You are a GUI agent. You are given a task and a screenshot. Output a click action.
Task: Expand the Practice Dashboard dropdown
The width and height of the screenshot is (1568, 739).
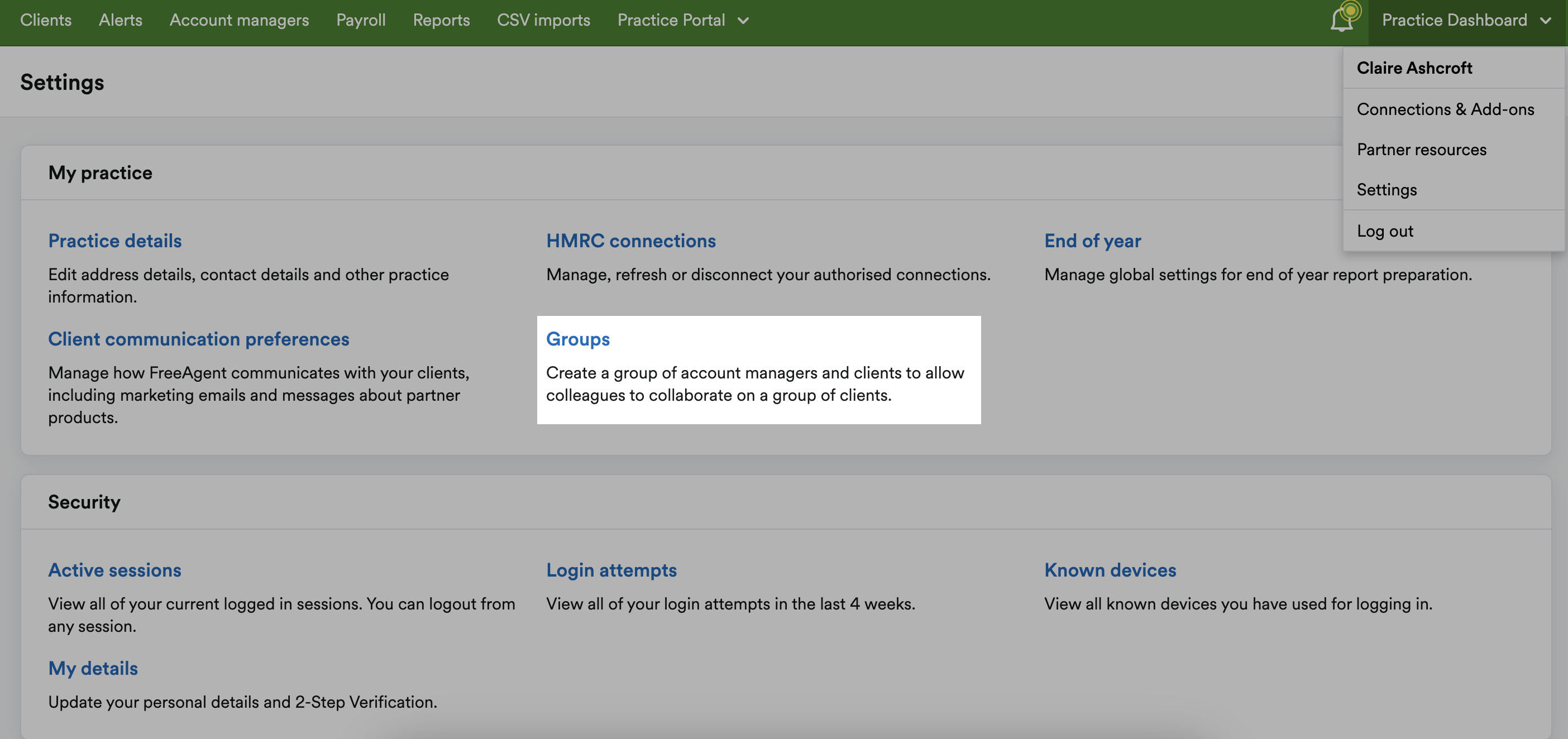[1454, 20]
